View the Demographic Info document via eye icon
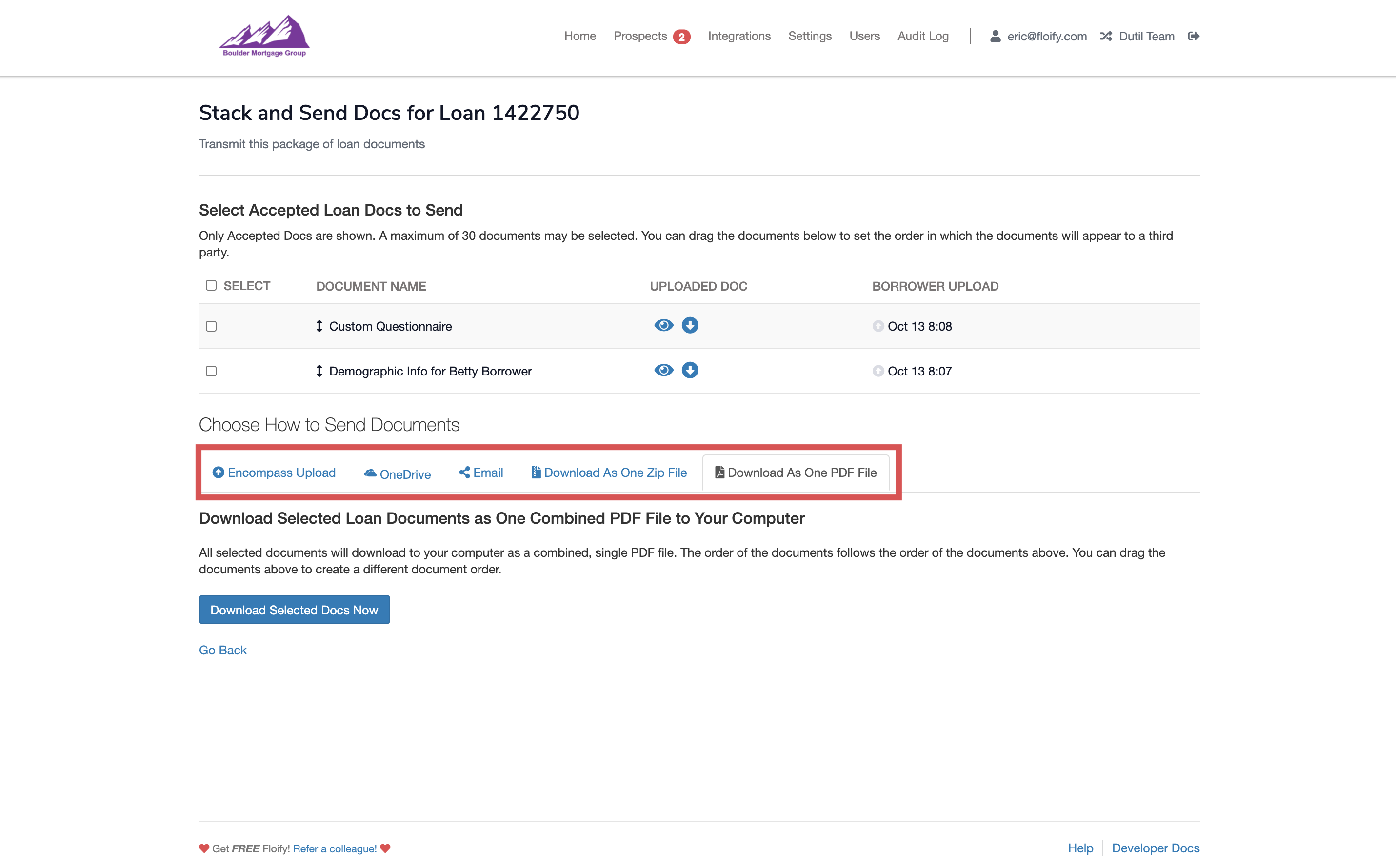Image resolution: width=1396 pixels, height=868 pixels. [663, 370]
